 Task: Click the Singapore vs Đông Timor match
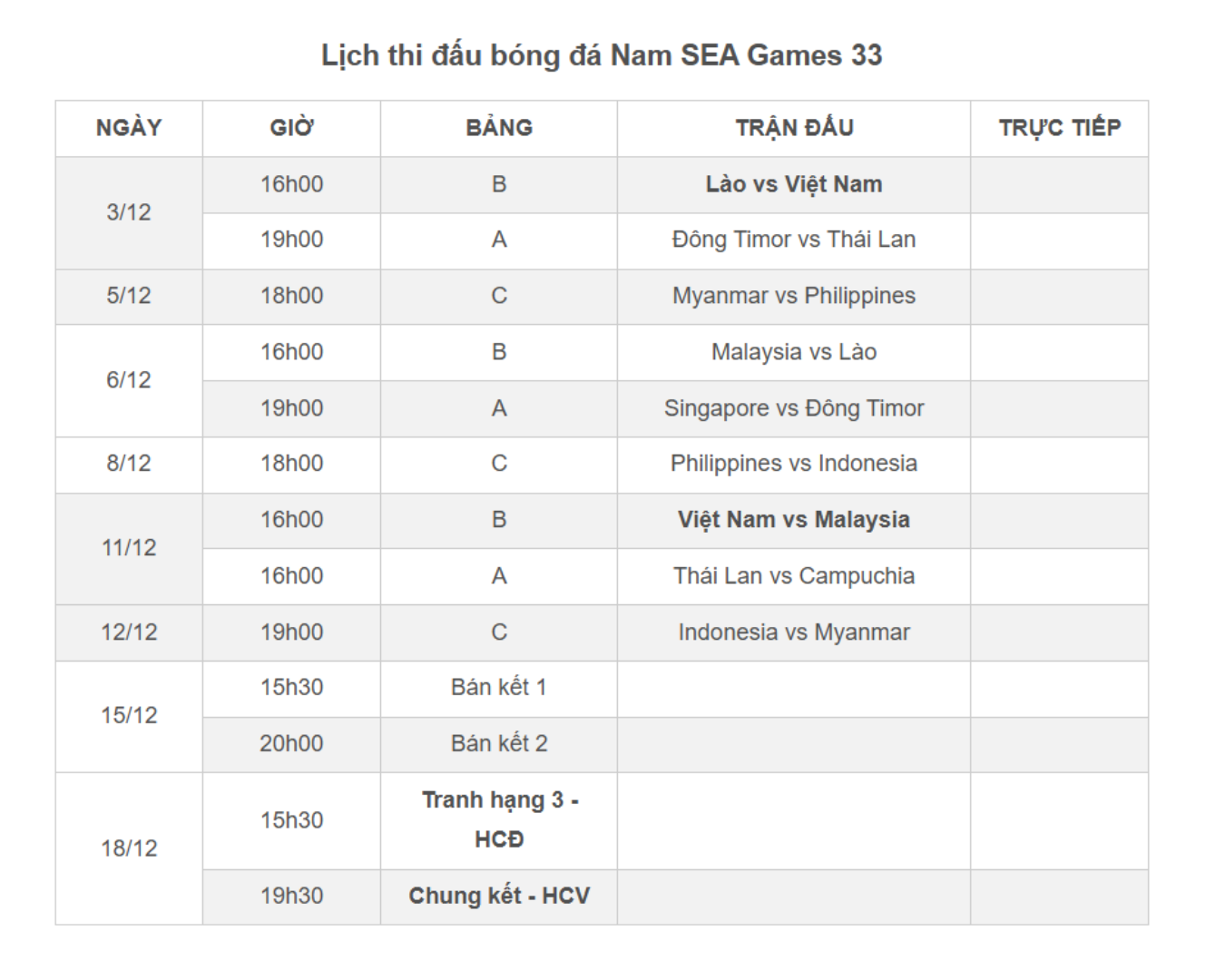point(794,408)
